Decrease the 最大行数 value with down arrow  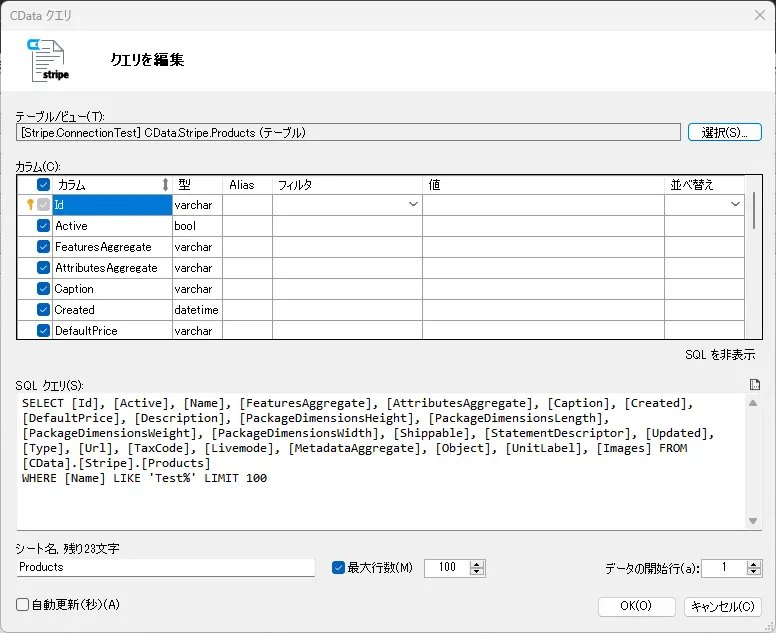(477, 572)
